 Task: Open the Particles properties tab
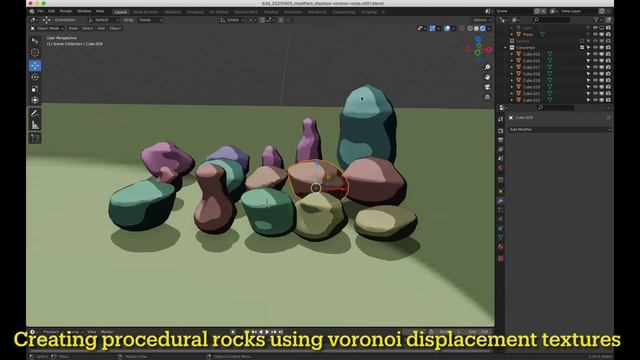(x=501, y=210)
